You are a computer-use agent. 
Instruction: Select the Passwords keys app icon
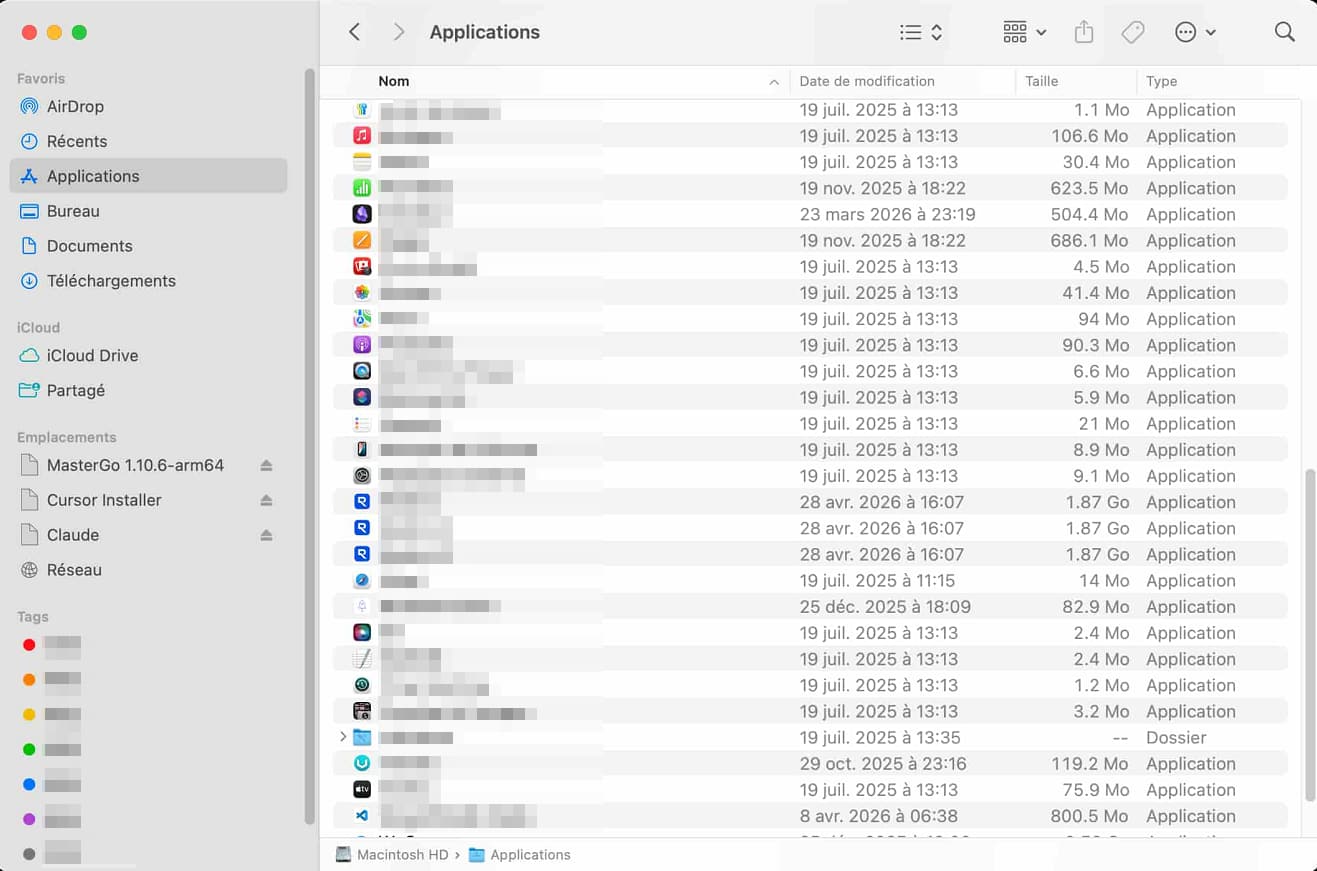[x=362, y=110]
